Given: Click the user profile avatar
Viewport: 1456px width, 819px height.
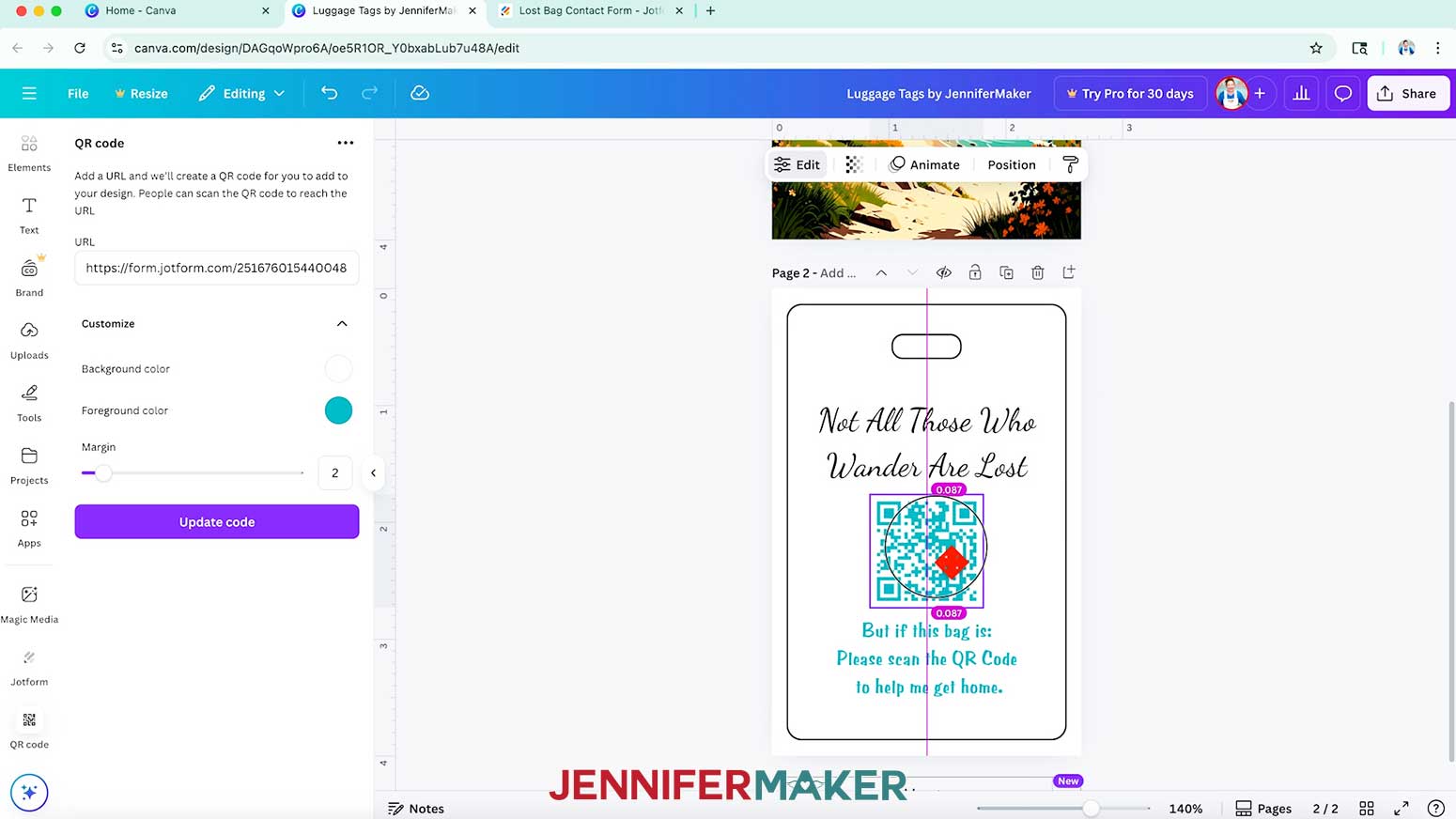Looking at the screenshot, I should click(1231, 93).
